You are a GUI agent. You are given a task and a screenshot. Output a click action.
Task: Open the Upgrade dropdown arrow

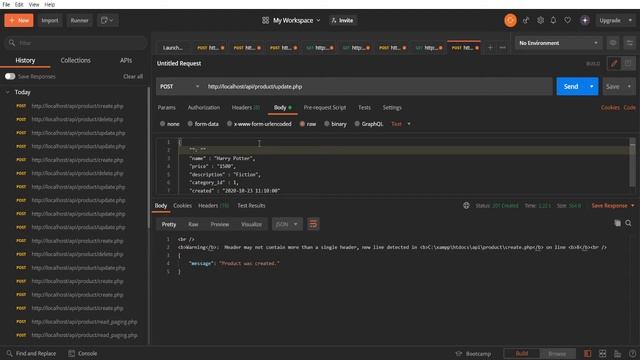pos(630,20)
